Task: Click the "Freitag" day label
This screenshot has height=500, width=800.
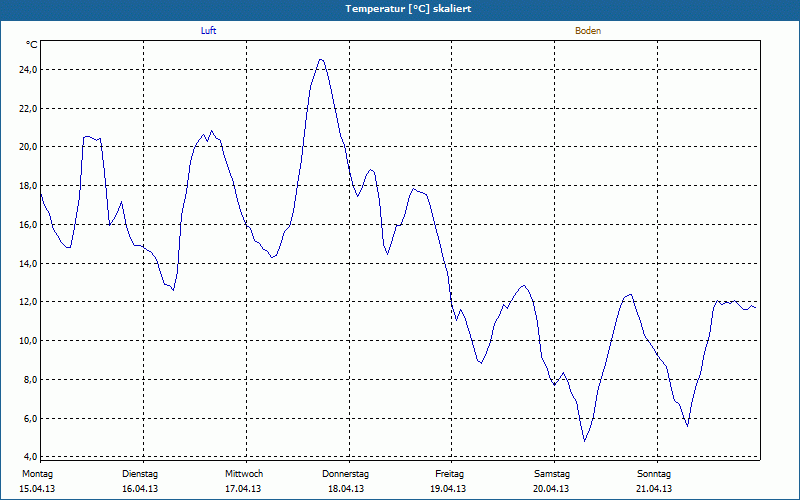Action: tap(449, 474)
